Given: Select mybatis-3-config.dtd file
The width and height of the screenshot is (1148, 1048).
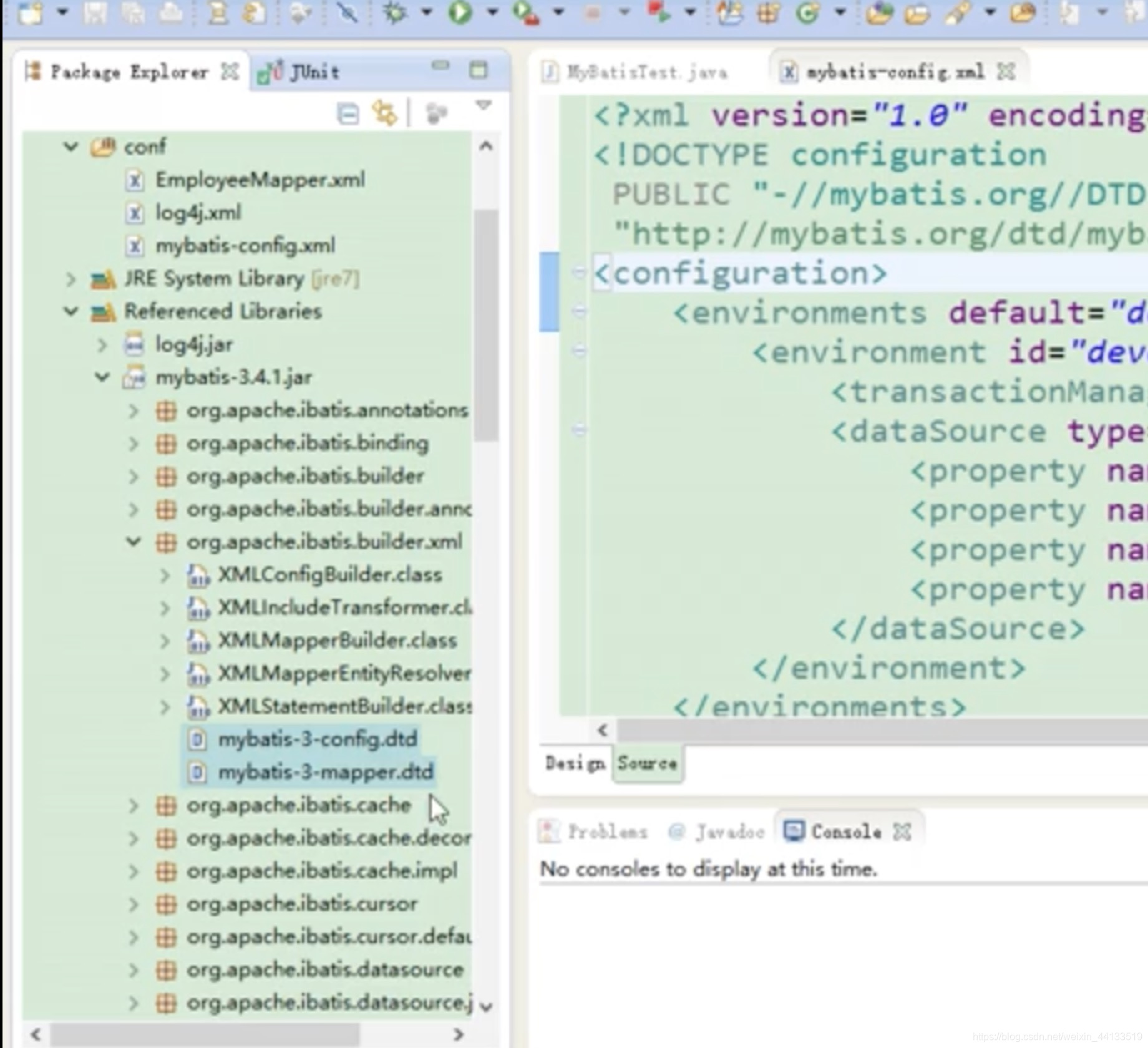Looking at the screenshot, I should tap(303, 740).
